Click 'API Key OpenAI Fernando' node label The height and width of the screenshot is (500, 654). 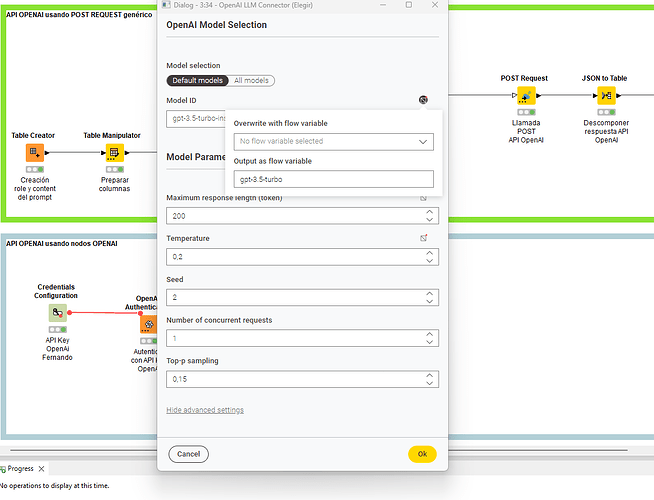coord(57,349)
